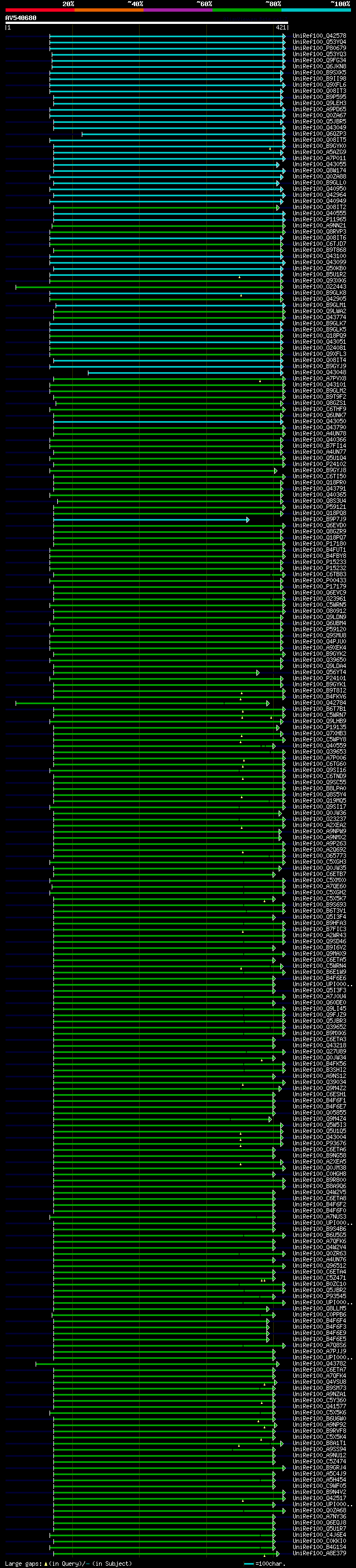Image resolution: width=356 pixels, height=1568 pixels.
Task: Click the label UniRef100_B5U1R2
Action: (x=319, y=275)
